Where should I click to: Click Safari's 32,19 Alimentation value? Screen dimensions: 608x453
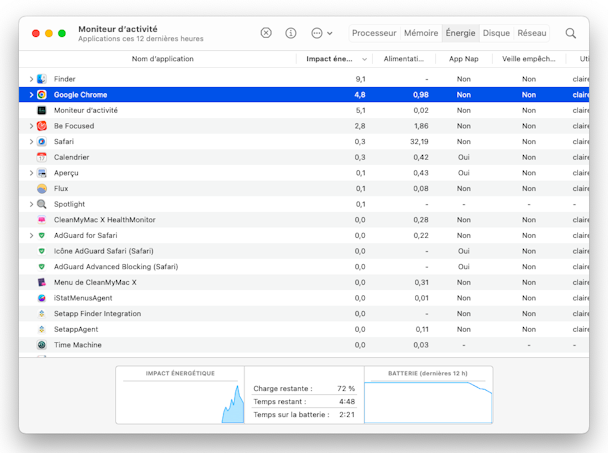click(x=419, y=142)
